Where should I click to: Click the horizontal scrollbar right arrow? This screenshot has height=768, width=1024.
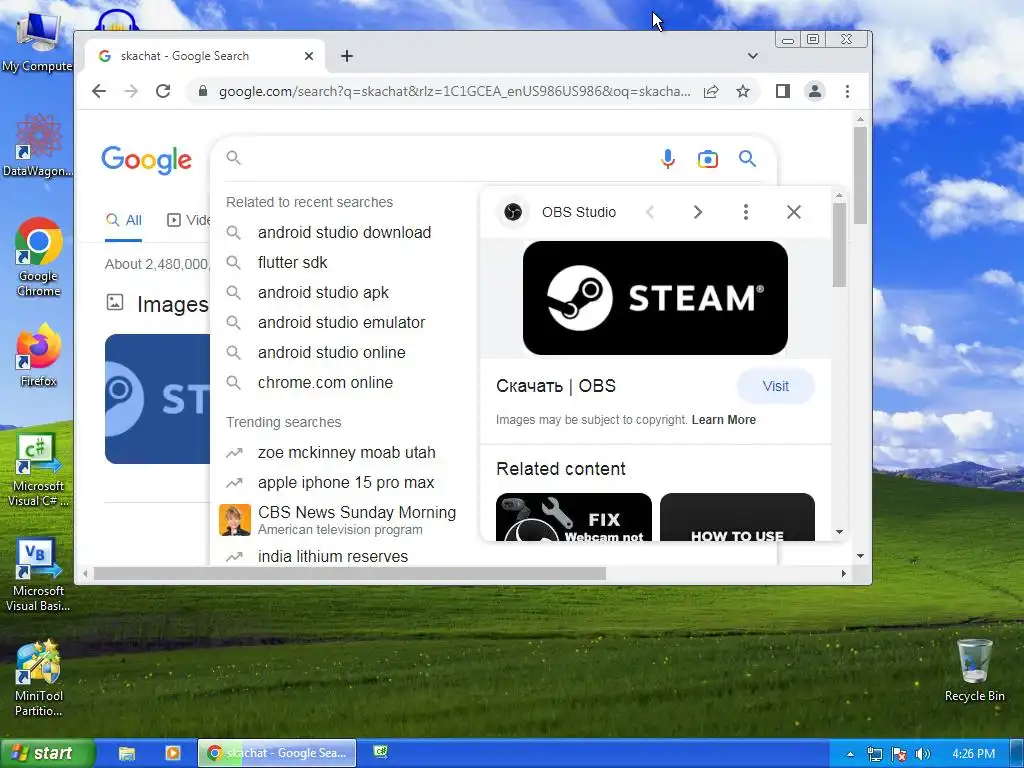844,573
